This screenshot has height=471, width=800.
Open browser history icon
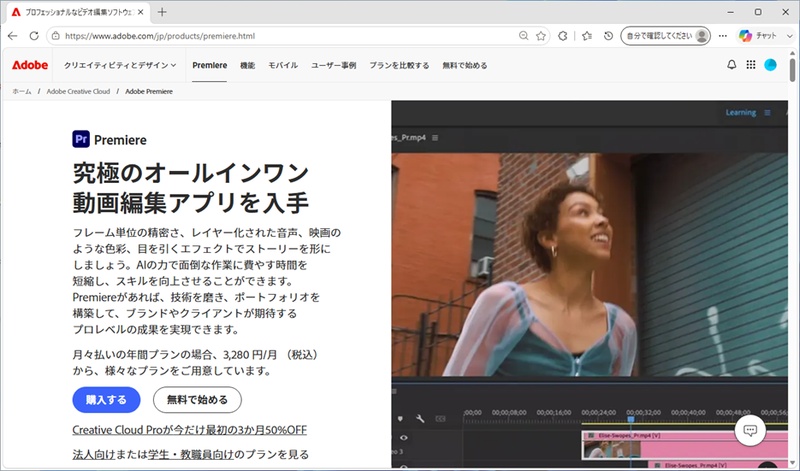point(608,36)
